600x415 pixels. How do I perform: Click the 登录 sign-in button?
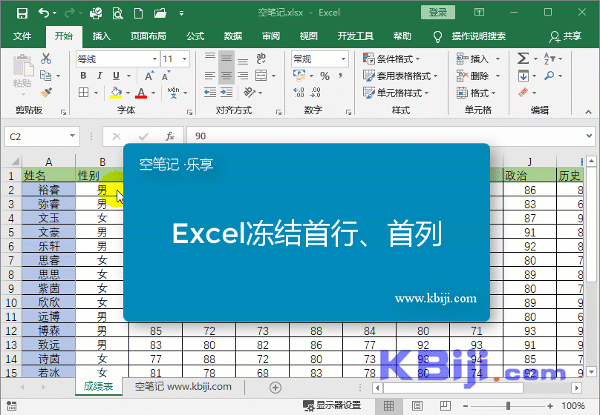[438, 12]
